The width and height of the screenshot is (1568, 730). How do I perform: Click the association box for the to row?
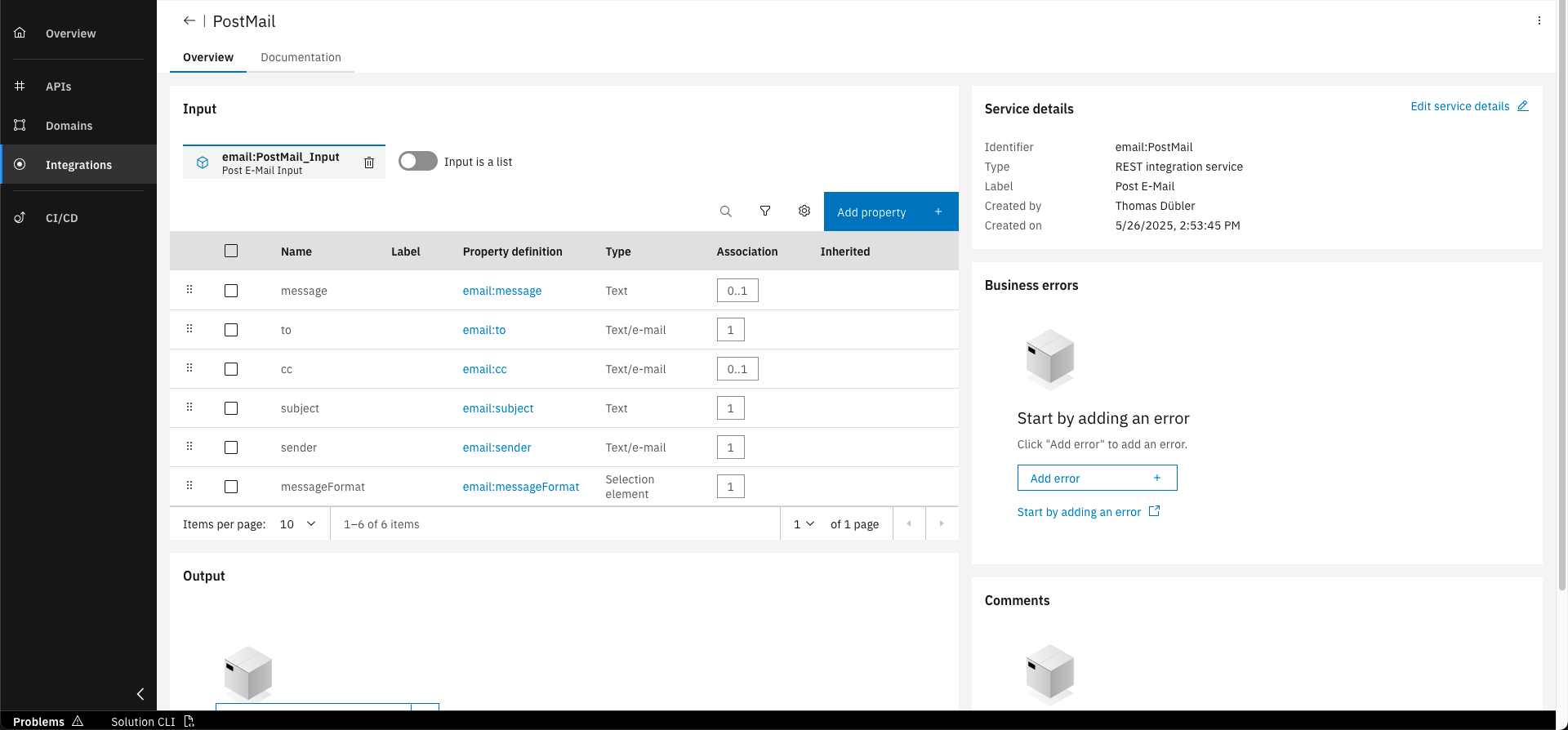pos(731,330)
